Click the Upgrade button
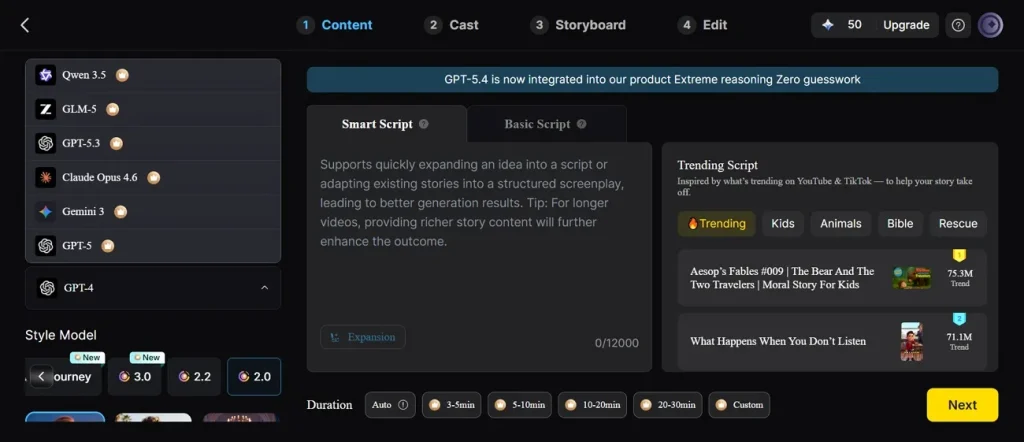This screenshot has height=442, width=1024. 906,25
